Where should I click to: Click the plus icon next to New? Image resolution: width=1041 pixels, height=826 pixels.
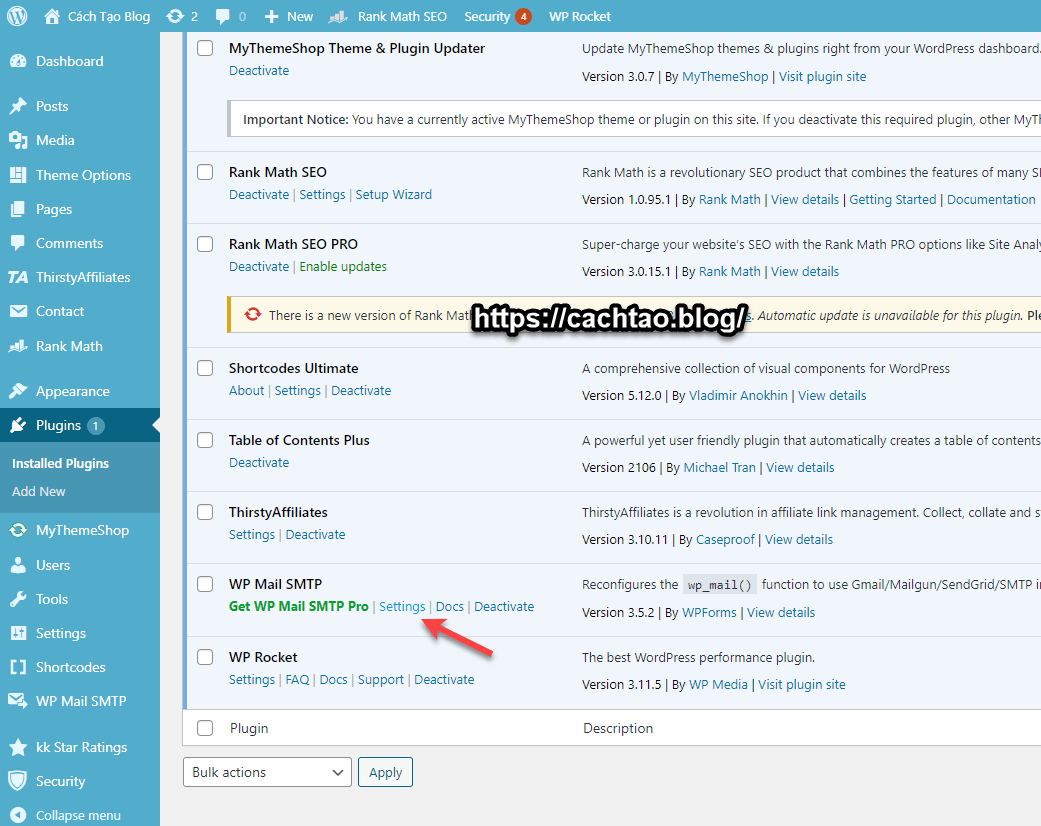pyautogui.click(x=271, y=17)
